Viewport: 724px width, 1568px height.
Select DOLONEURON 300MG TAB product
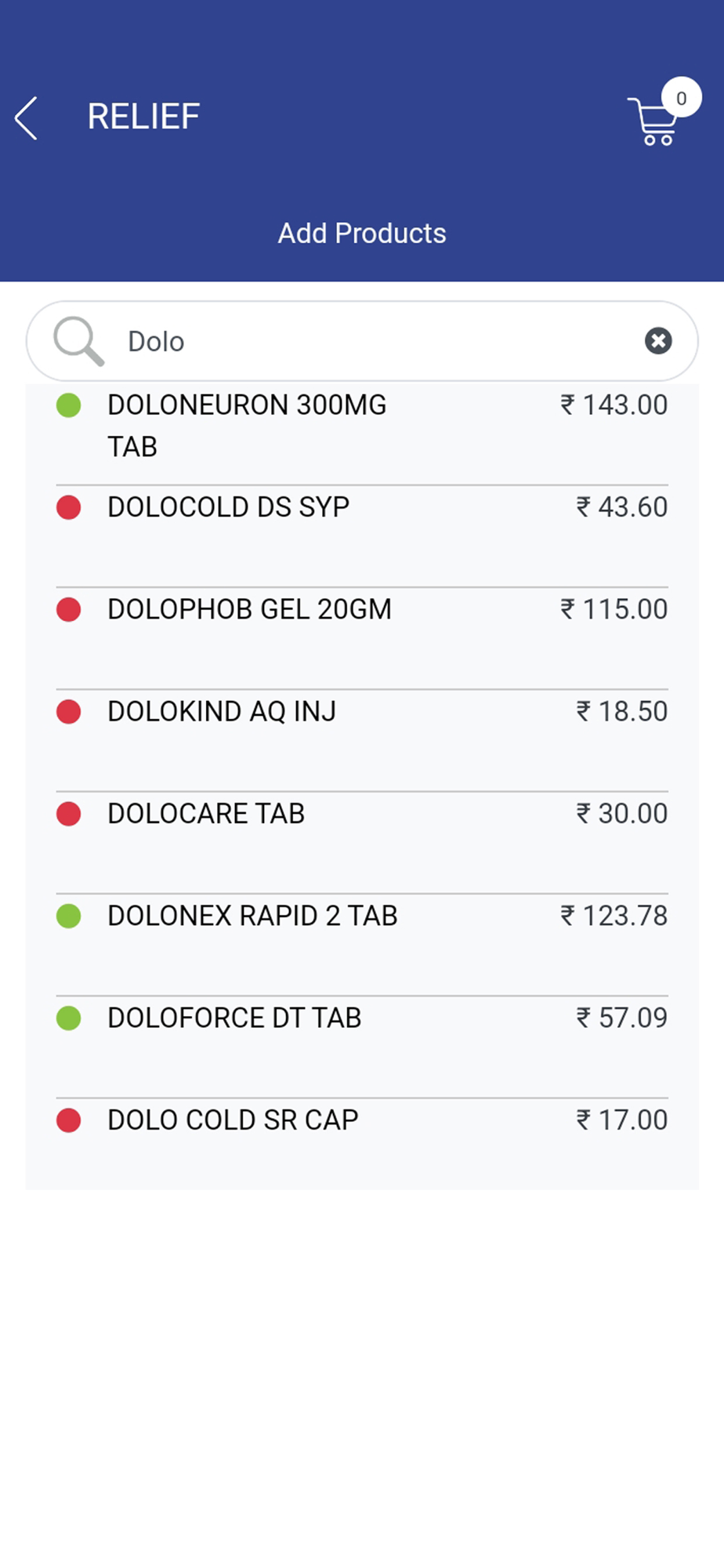click(x=247, y=426)
